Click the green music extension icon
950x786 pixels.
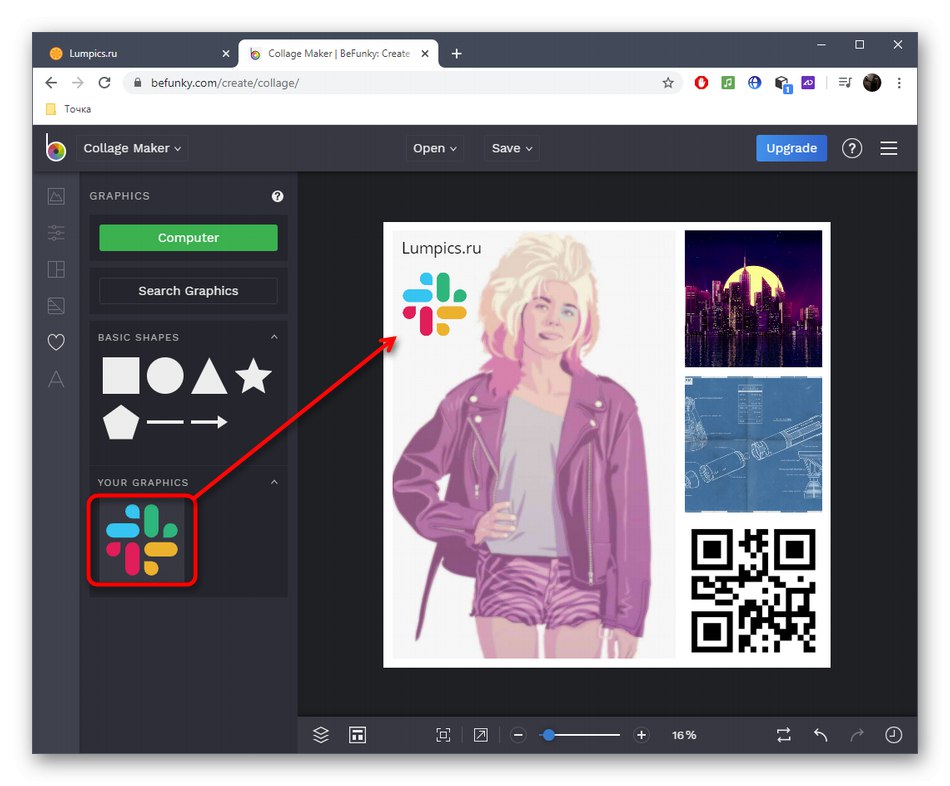[x=728, y=82]
